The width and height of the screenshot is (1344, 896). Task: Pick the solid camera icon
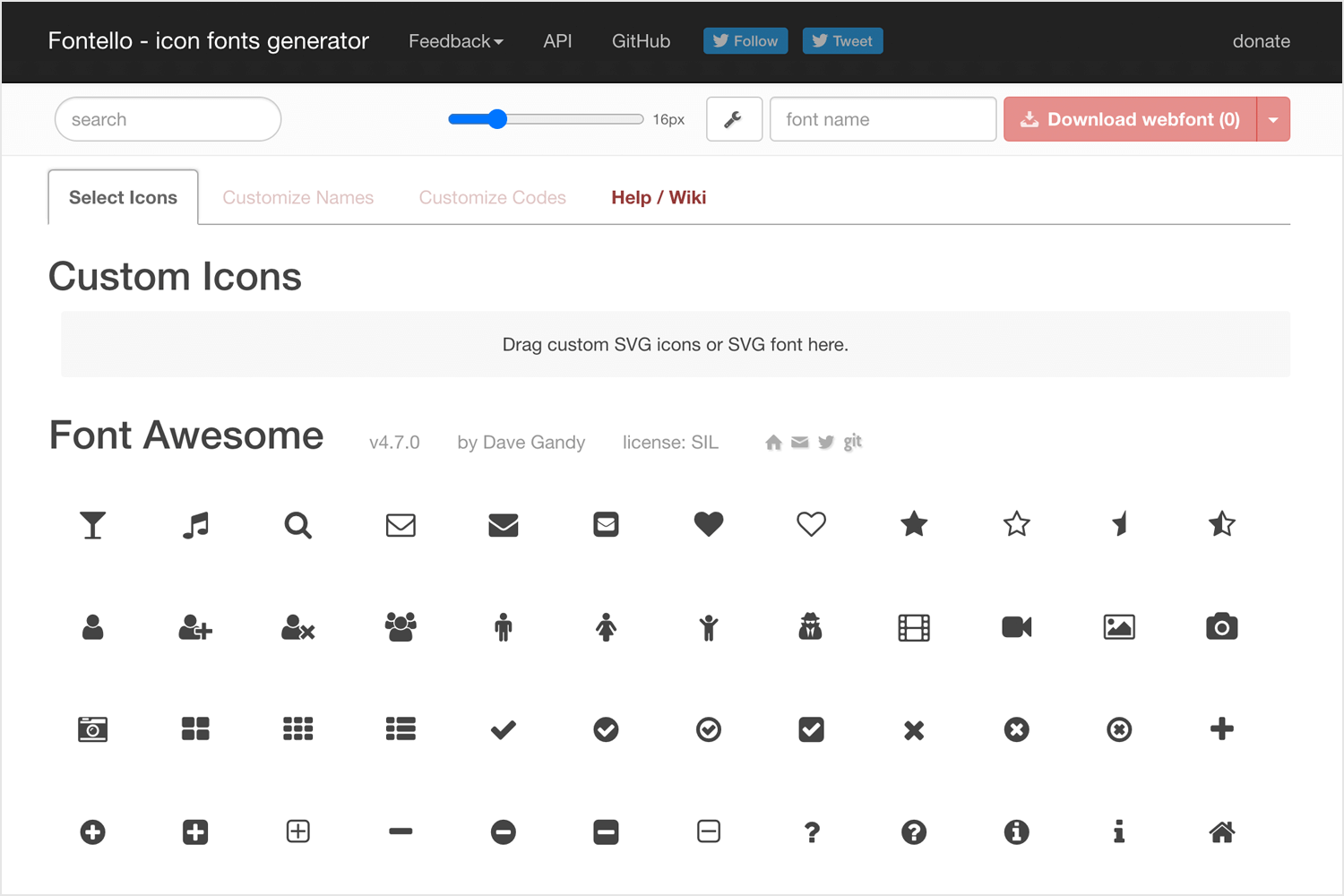[1222, 627]
